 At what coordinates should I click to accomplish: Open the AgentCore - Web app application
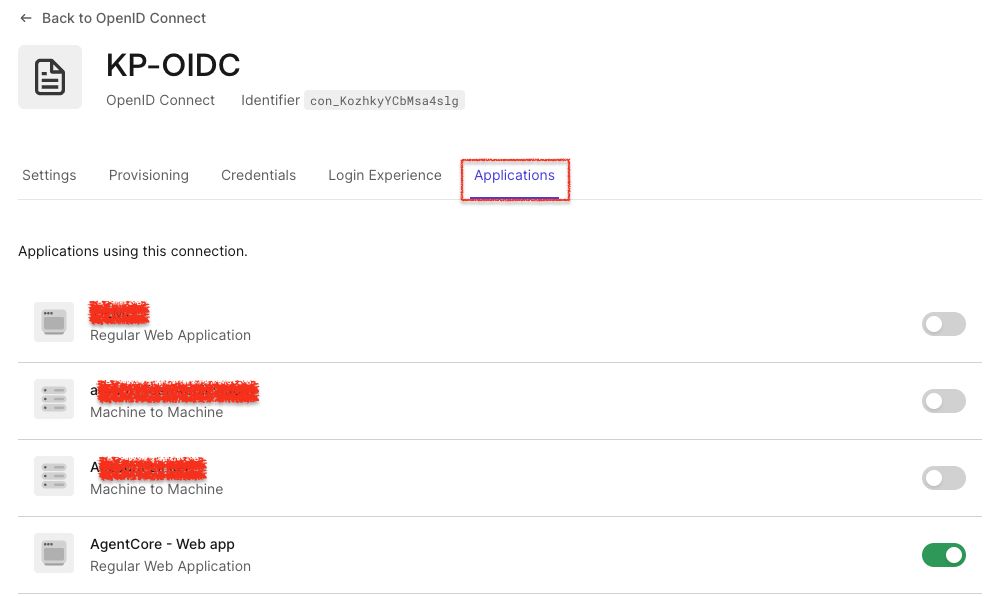[x=162, y=543]
